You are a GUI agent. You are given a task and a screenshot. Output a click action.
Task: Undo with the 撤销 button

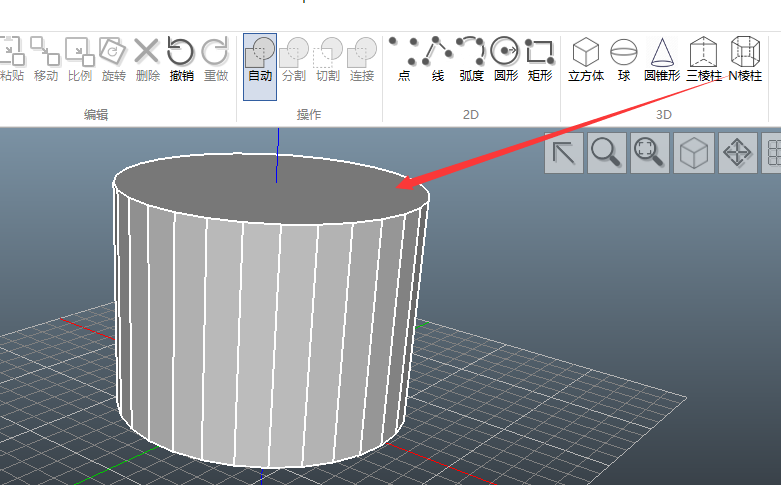click(181, 59)
